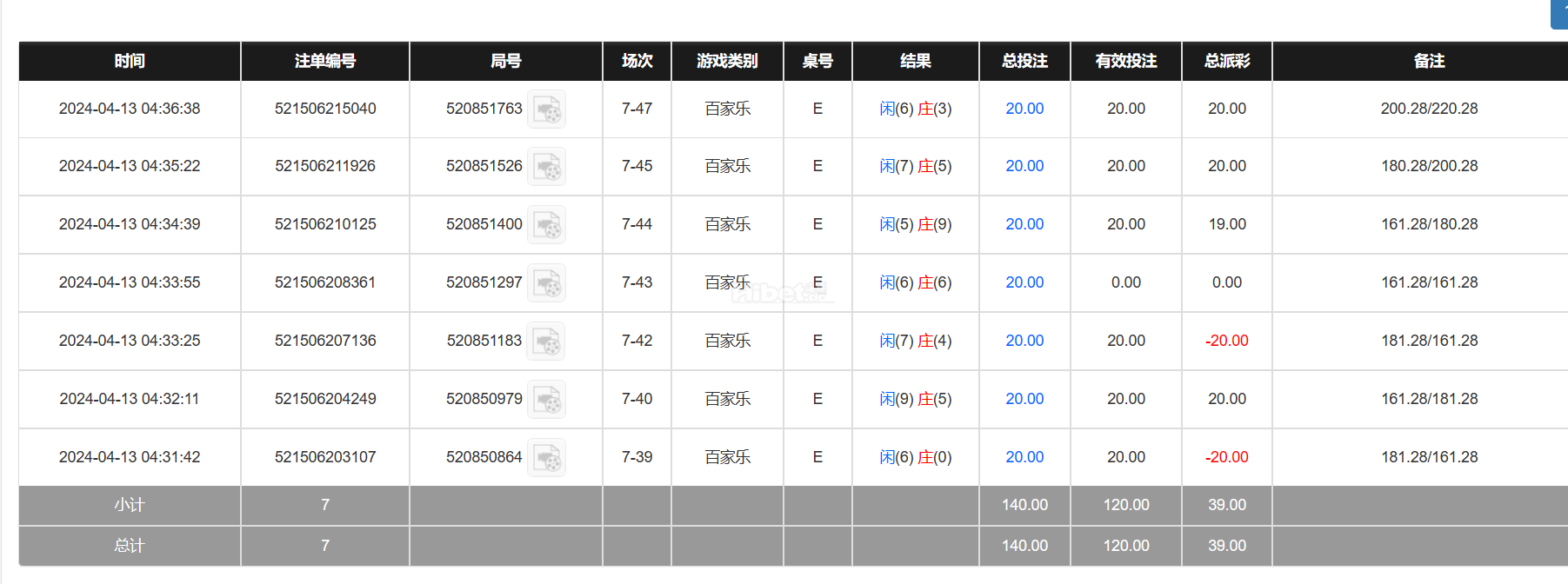Open video replay icon for round 520851400
The height and width of the screenshot is (584, 1568).
547,225
